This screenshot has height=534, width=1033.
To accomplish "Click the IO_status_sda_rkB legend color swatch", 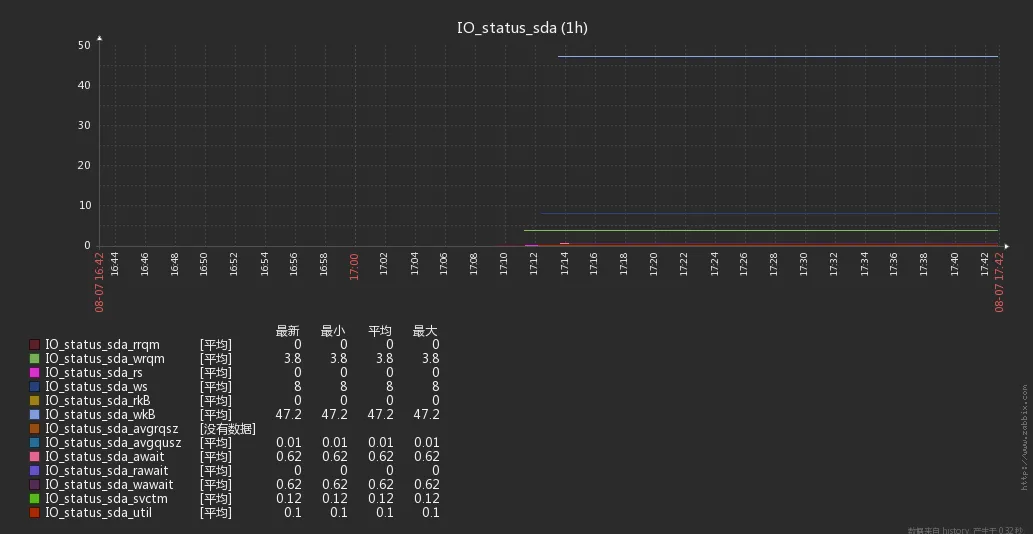I will click(34, 400).
